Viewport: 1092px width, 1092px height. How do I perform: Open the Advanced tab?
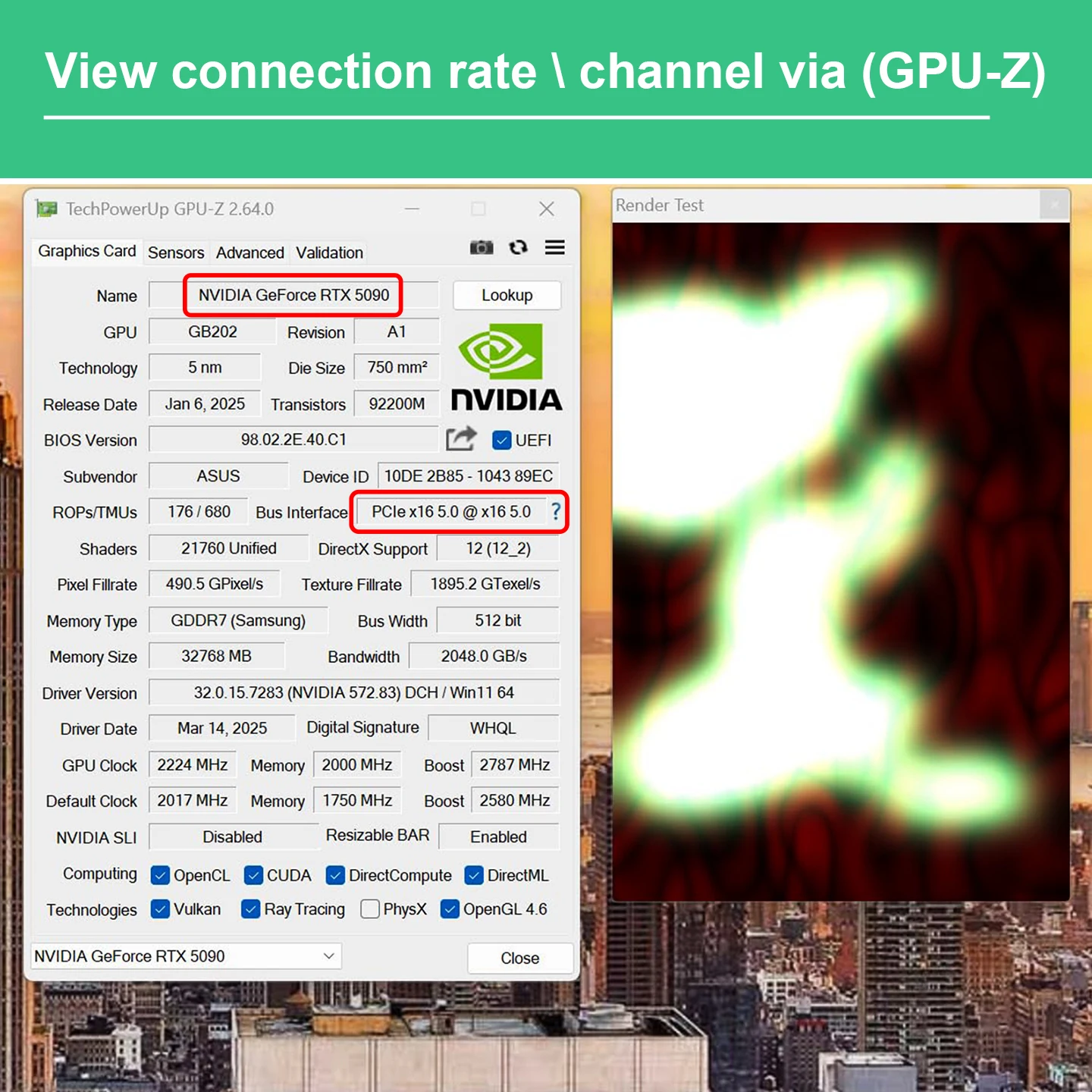(x=249, y=253)
